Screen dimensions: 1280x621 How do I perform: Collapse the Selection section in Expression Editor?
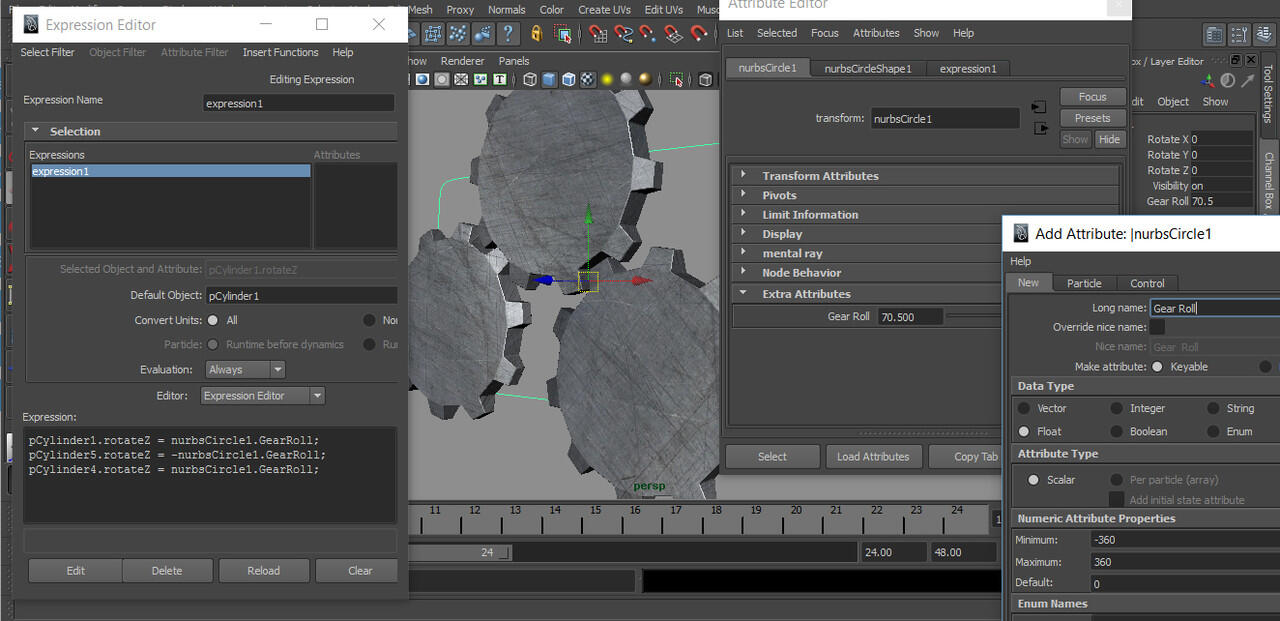click(x=35, y=131)
